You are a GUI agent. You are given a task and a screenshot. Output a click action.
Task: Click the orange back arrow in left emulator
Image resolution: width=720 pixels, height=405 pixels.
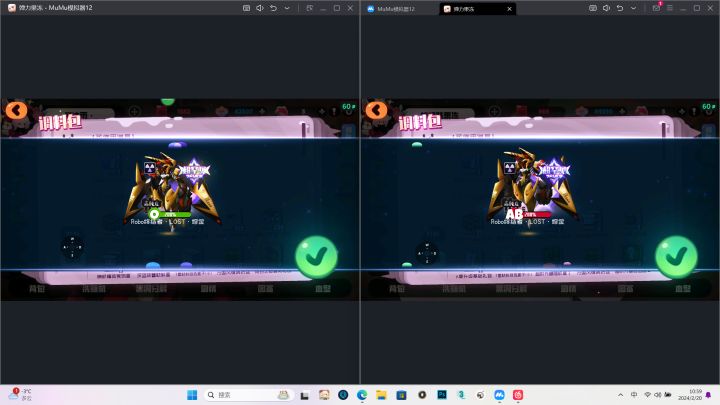click(x=17, y=110)
